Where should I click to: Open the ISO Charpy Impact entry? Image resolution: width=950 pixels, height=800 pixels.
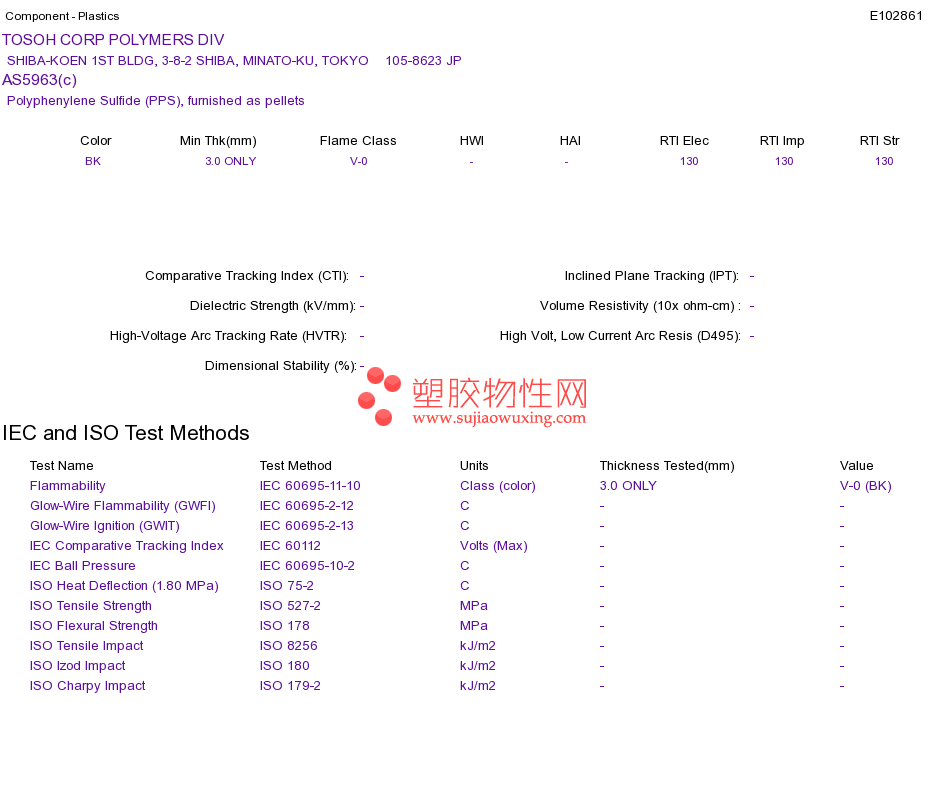[x=88, y=686]
